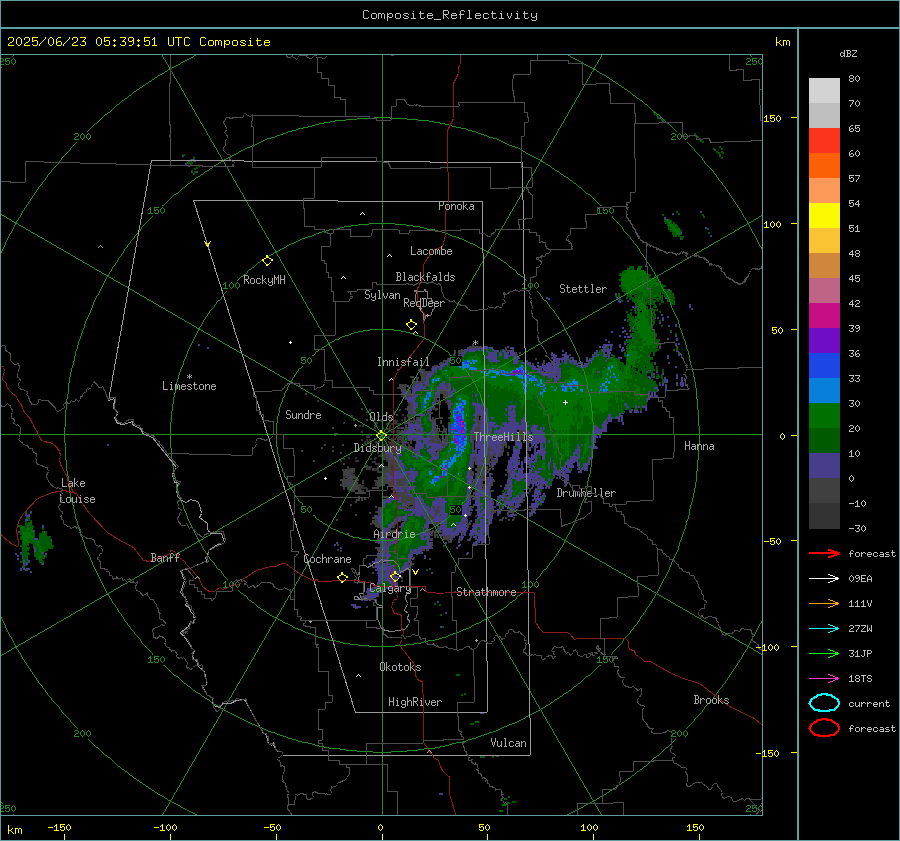Click the dBZ legend heading
The width and height of the screenshot is (900, 841).
point(848,54)
